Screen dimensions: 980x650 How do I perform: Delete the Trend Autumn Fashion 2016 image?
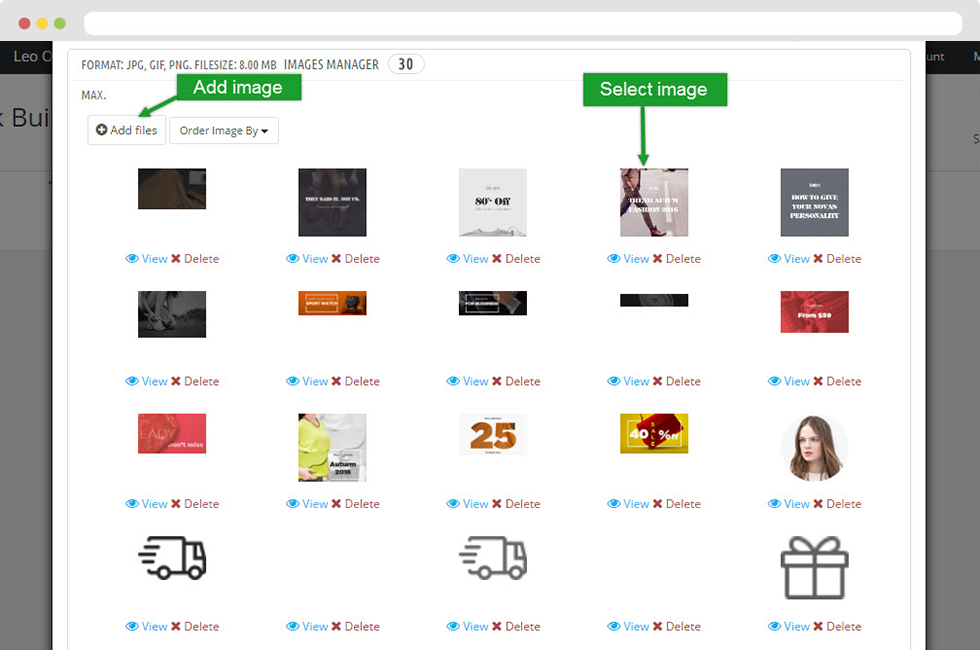pos(677,259)
